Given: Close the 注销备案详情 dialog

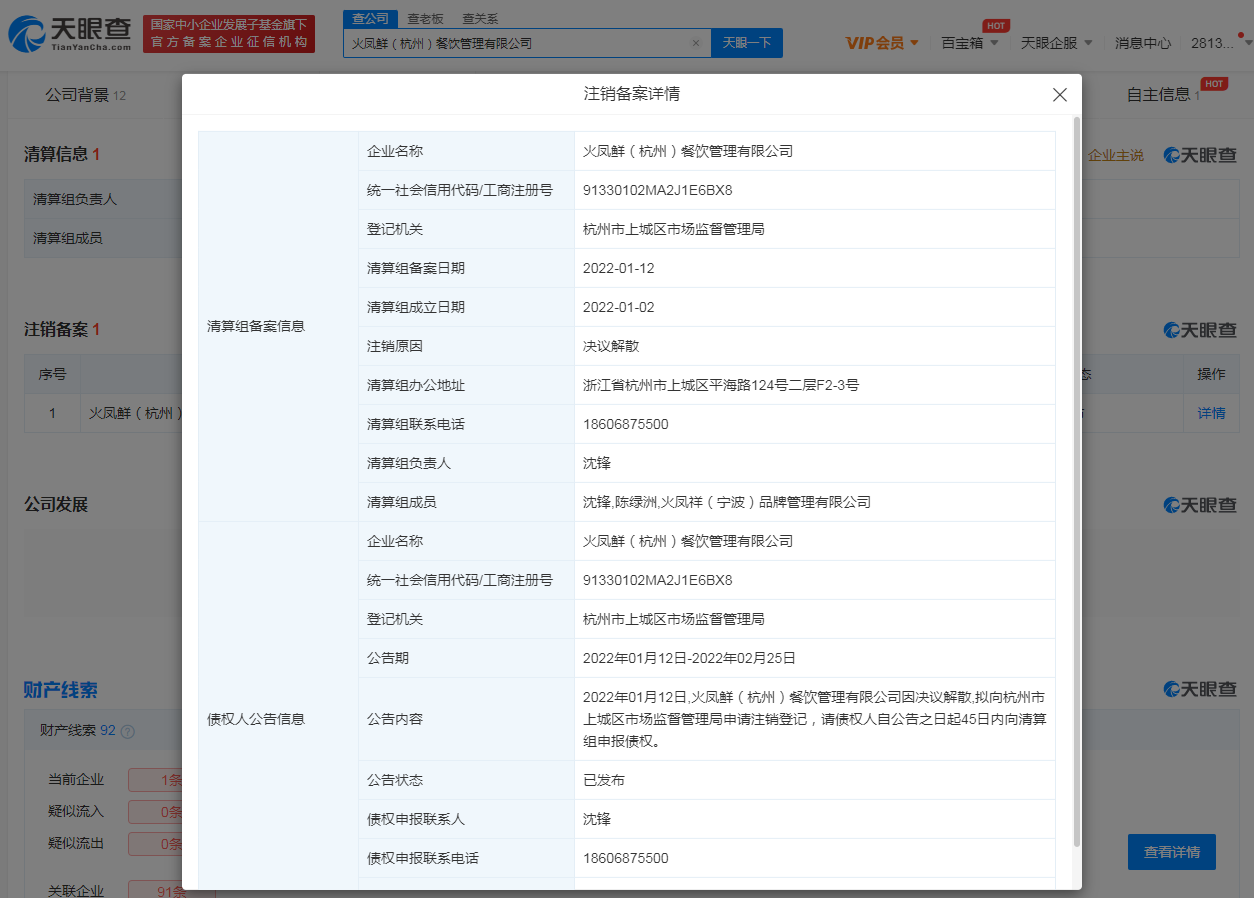Looking at the screenshot, I should (x=1060, y=95).
